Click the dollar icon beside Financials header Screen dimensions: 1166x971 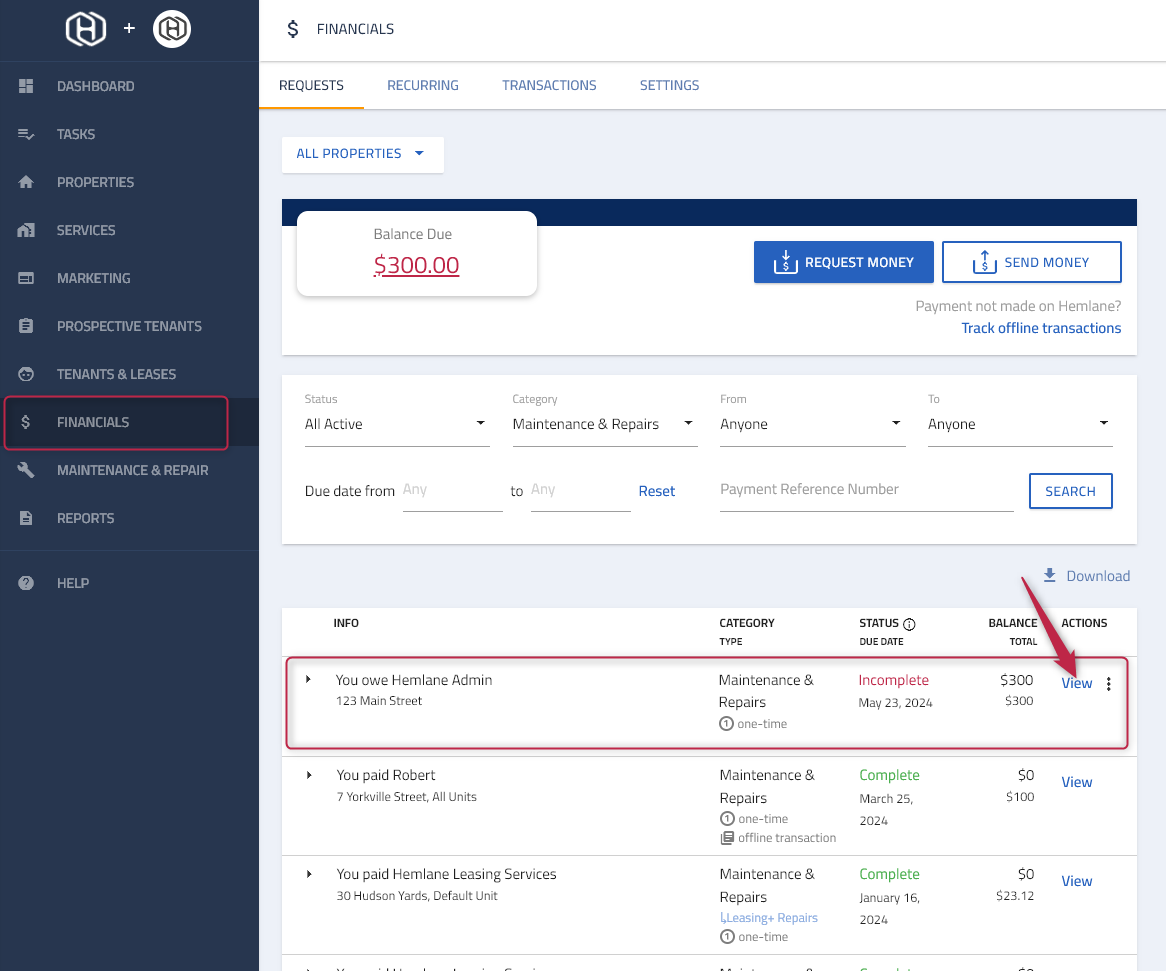click(293, 29)
